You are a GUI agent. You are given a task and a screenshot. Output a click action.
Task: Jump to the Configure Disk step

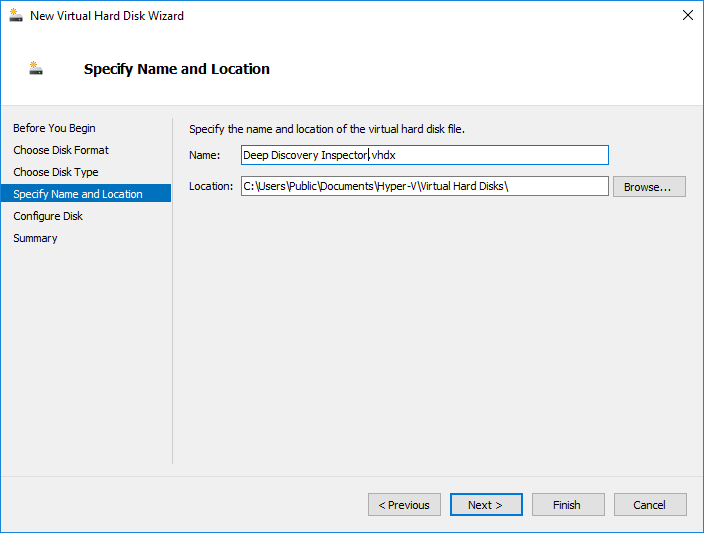(48, 216)
